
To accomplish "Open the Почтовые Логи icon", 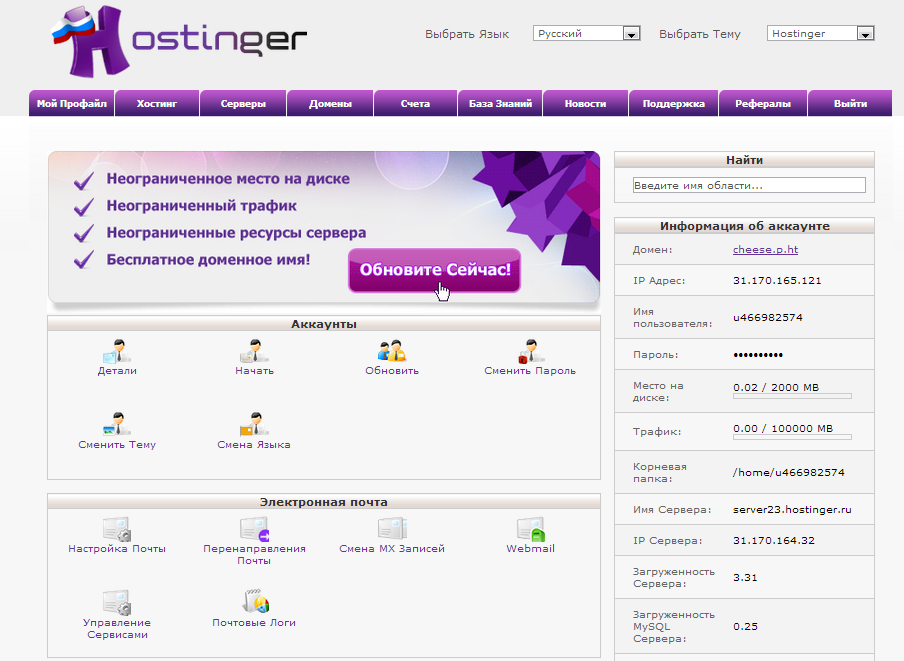I will [255, 602].
